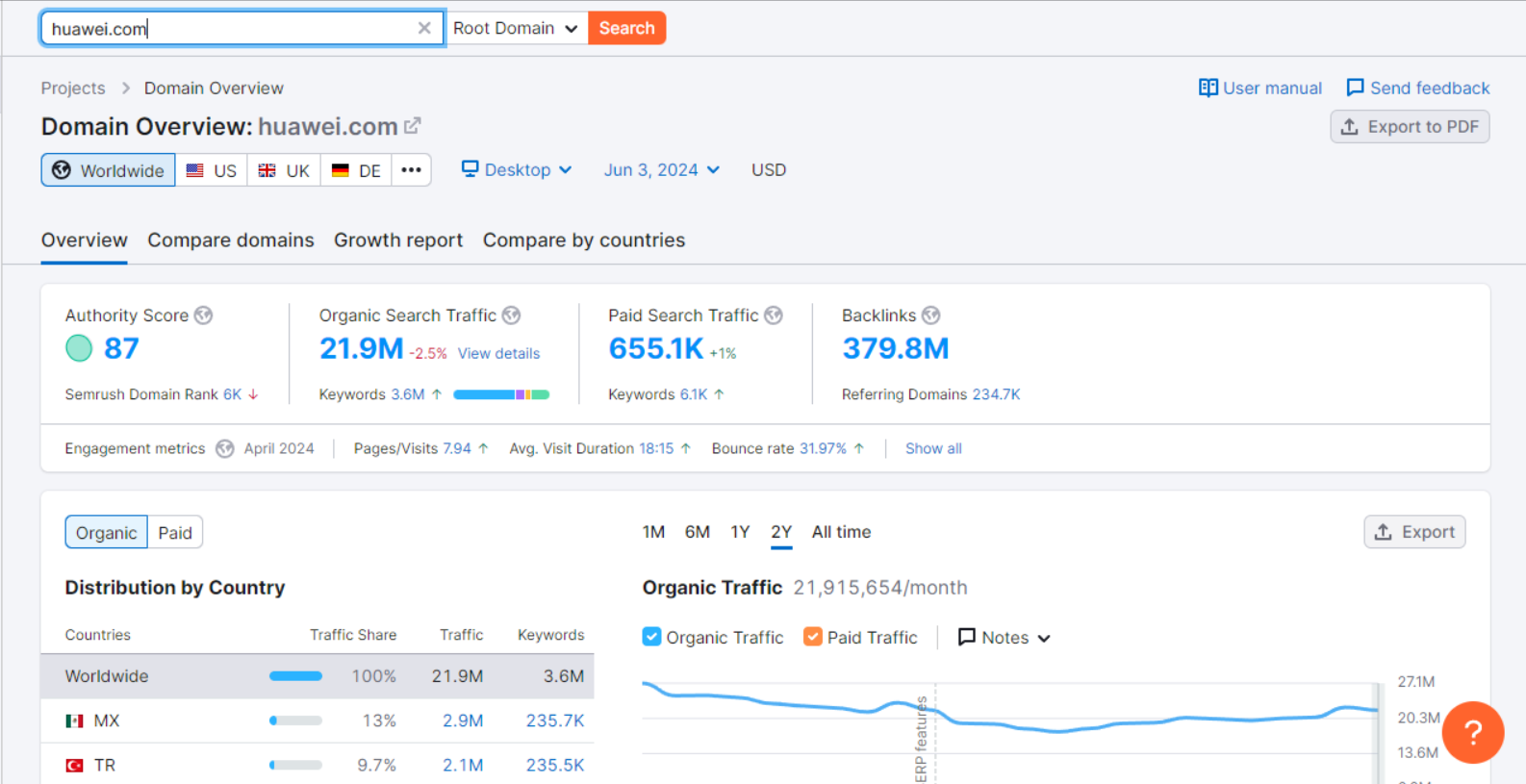Viewport: 1526px width, 784px height.
Task: Select the 6M time range
Action: tap(698, 532)
